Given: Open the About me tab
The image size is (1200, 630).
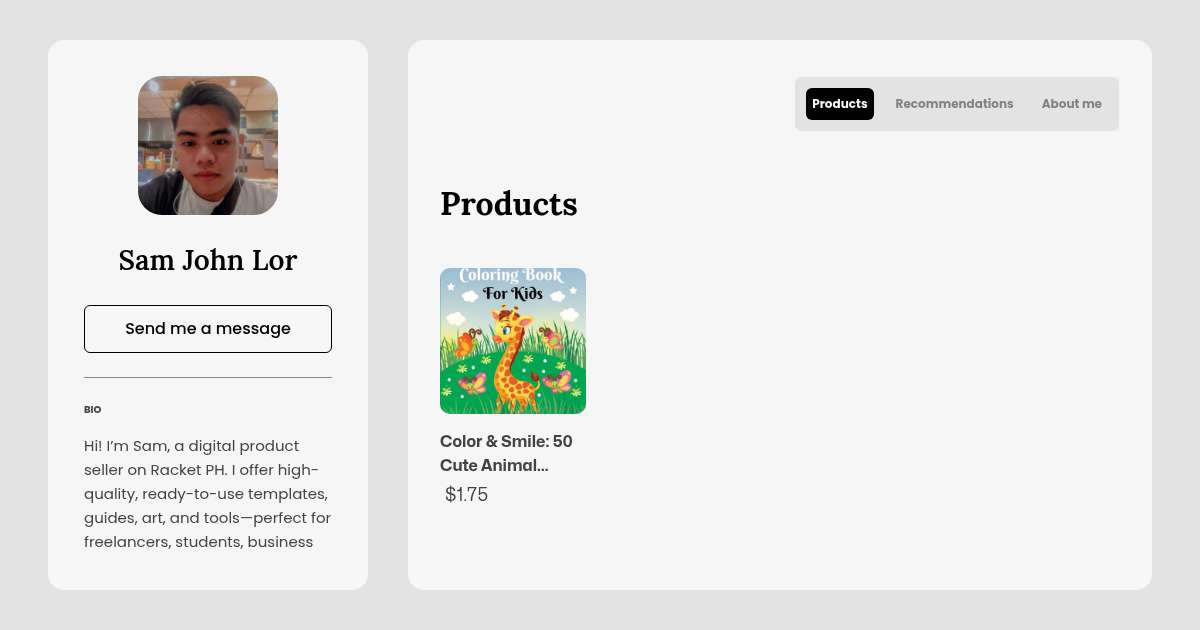Looking at the screenshot, I should pos(1071,104).
